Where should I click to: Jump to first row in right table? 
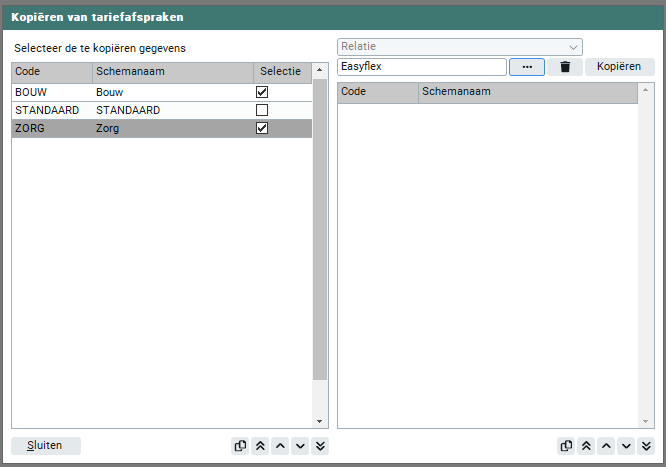(587, 446)
